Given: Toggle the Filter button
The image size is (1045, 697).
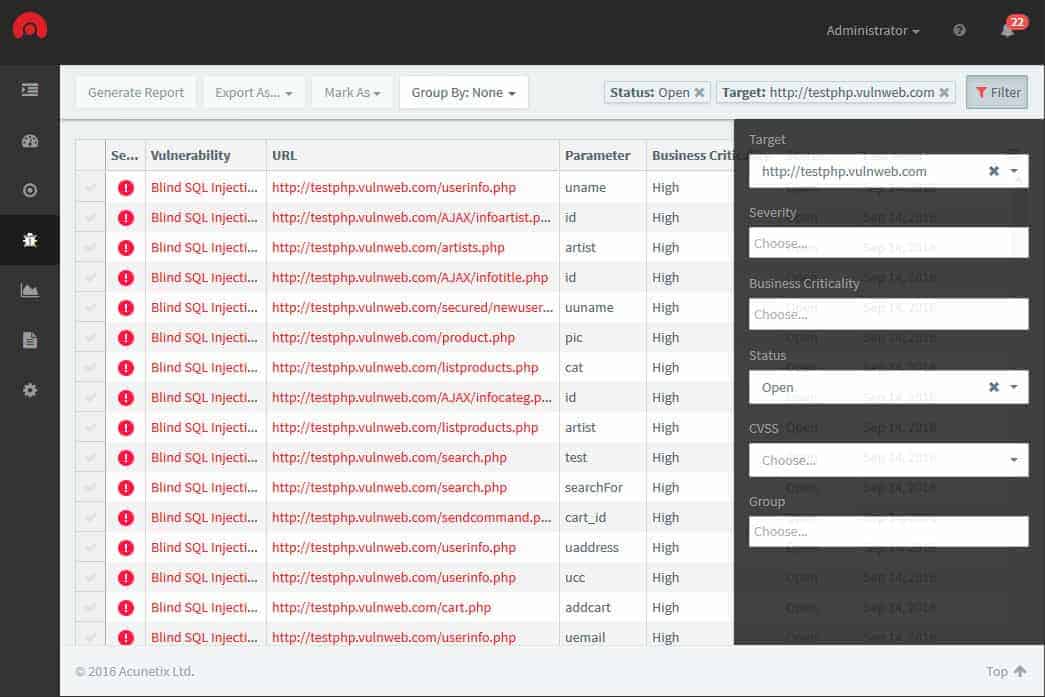Looking at the screenshot, I should 997,93.
